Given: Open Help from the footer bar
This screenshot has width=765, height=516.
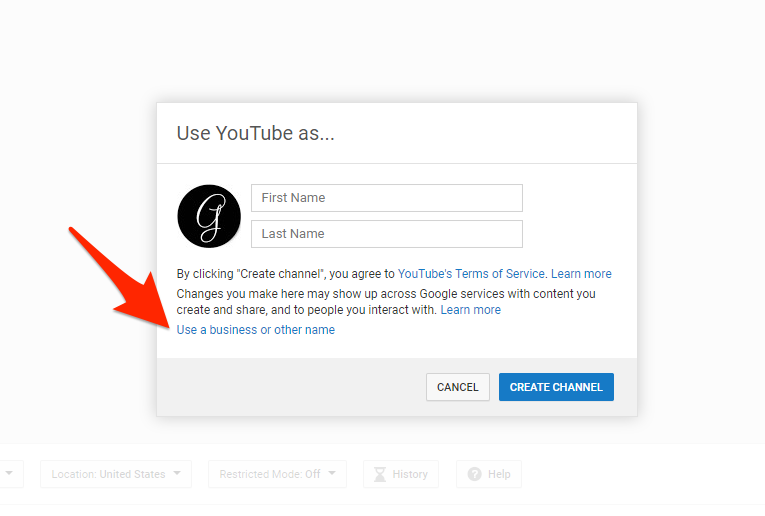Looking at the screenshot, I should click(x=489, y=474).
